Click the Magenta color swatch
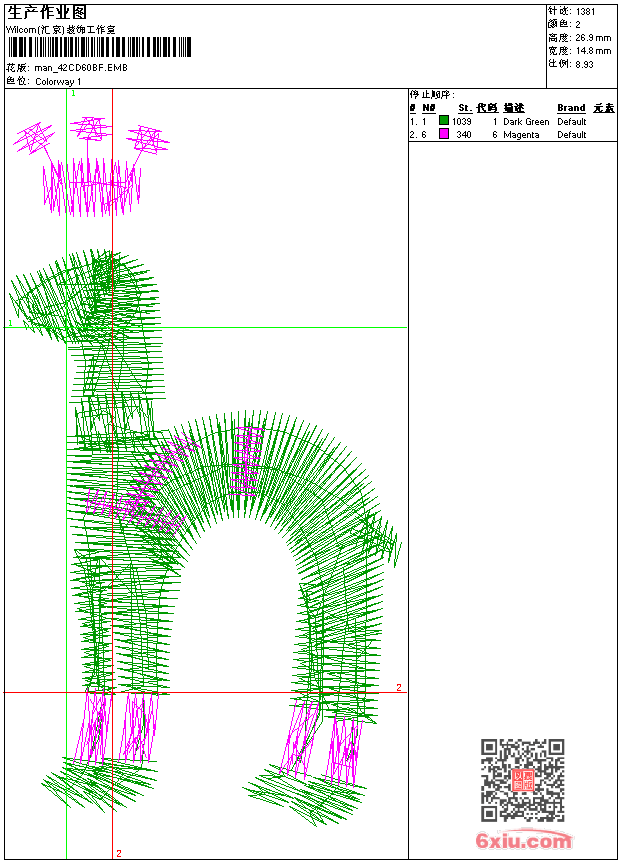This screenshot has height=860, width=620. point(444,134)
